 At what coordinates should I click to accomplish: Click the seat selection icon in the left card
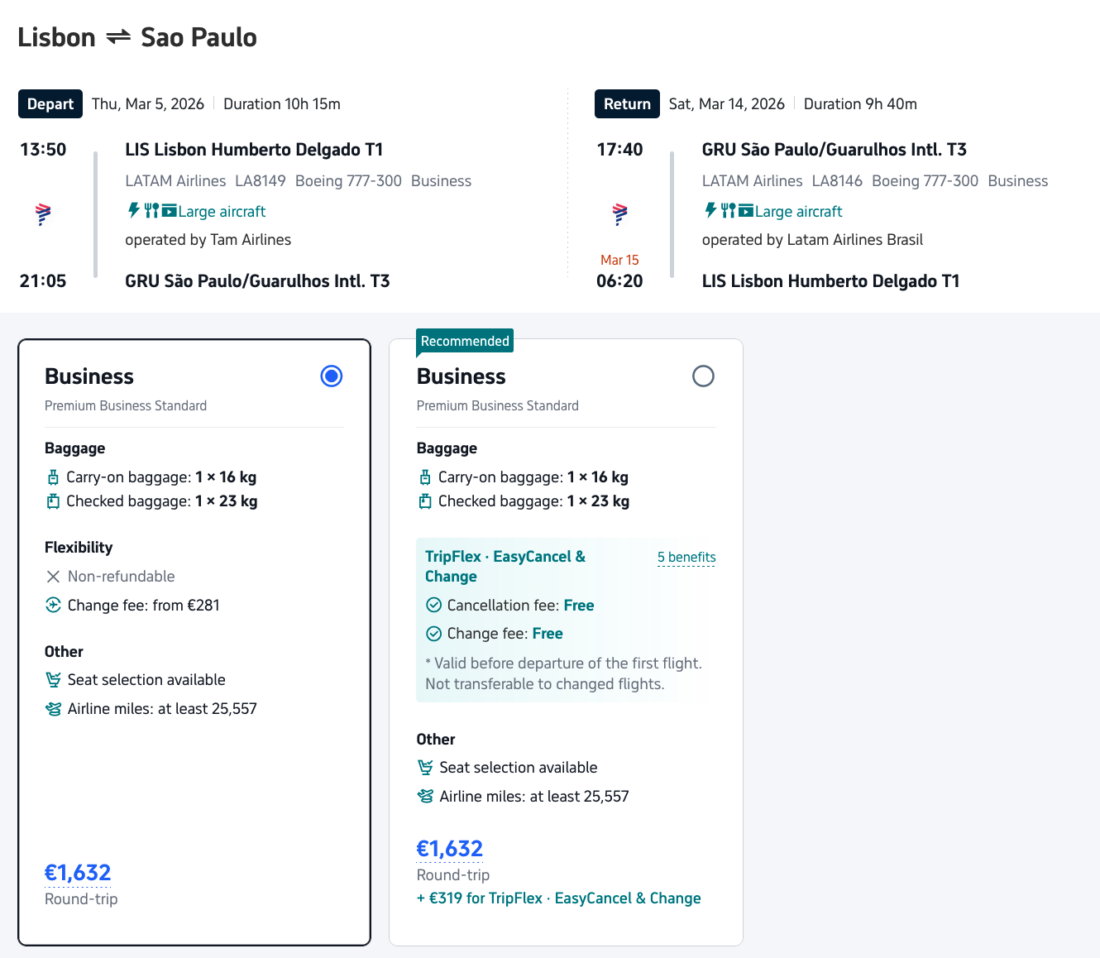[x=53, y=677]
